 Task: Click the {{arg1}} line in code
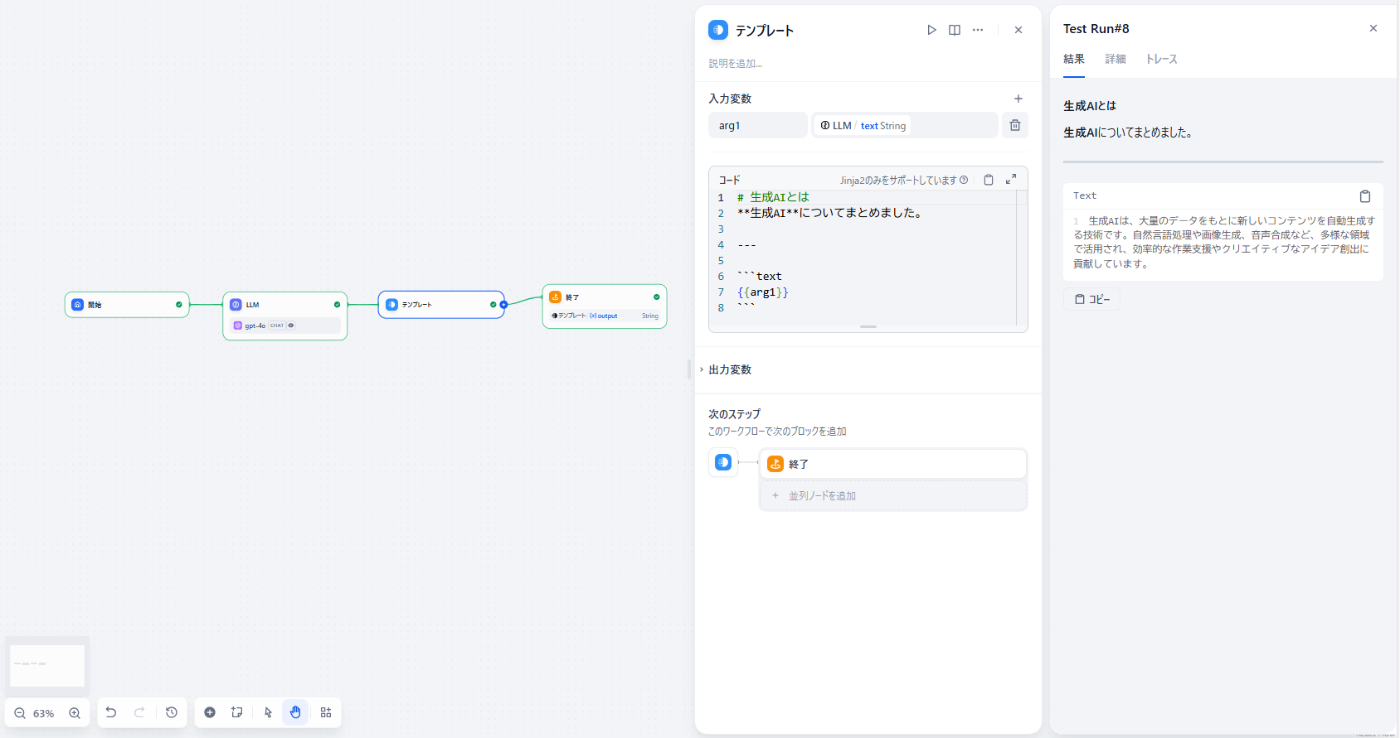click(x=763, y=292)
